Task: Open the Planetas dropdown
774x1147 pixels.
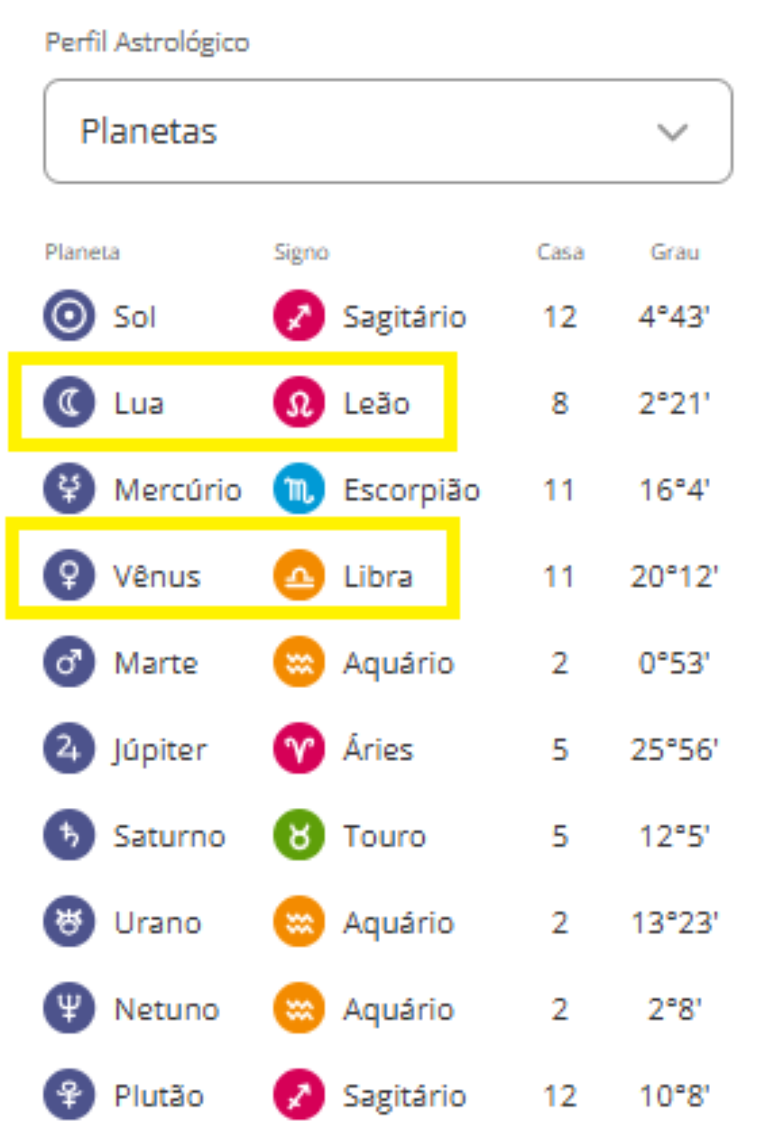Action: coord(387,131)
